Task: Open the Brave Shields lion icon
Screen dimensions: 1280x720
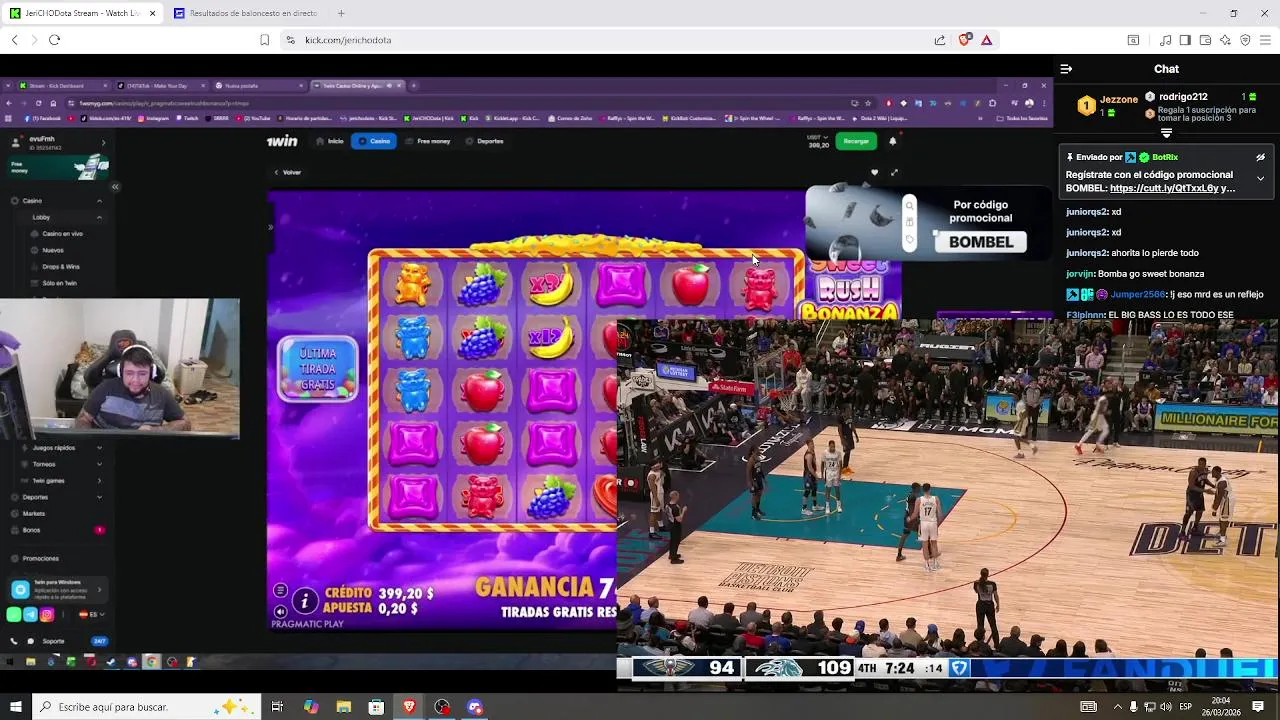Action: 964,40
